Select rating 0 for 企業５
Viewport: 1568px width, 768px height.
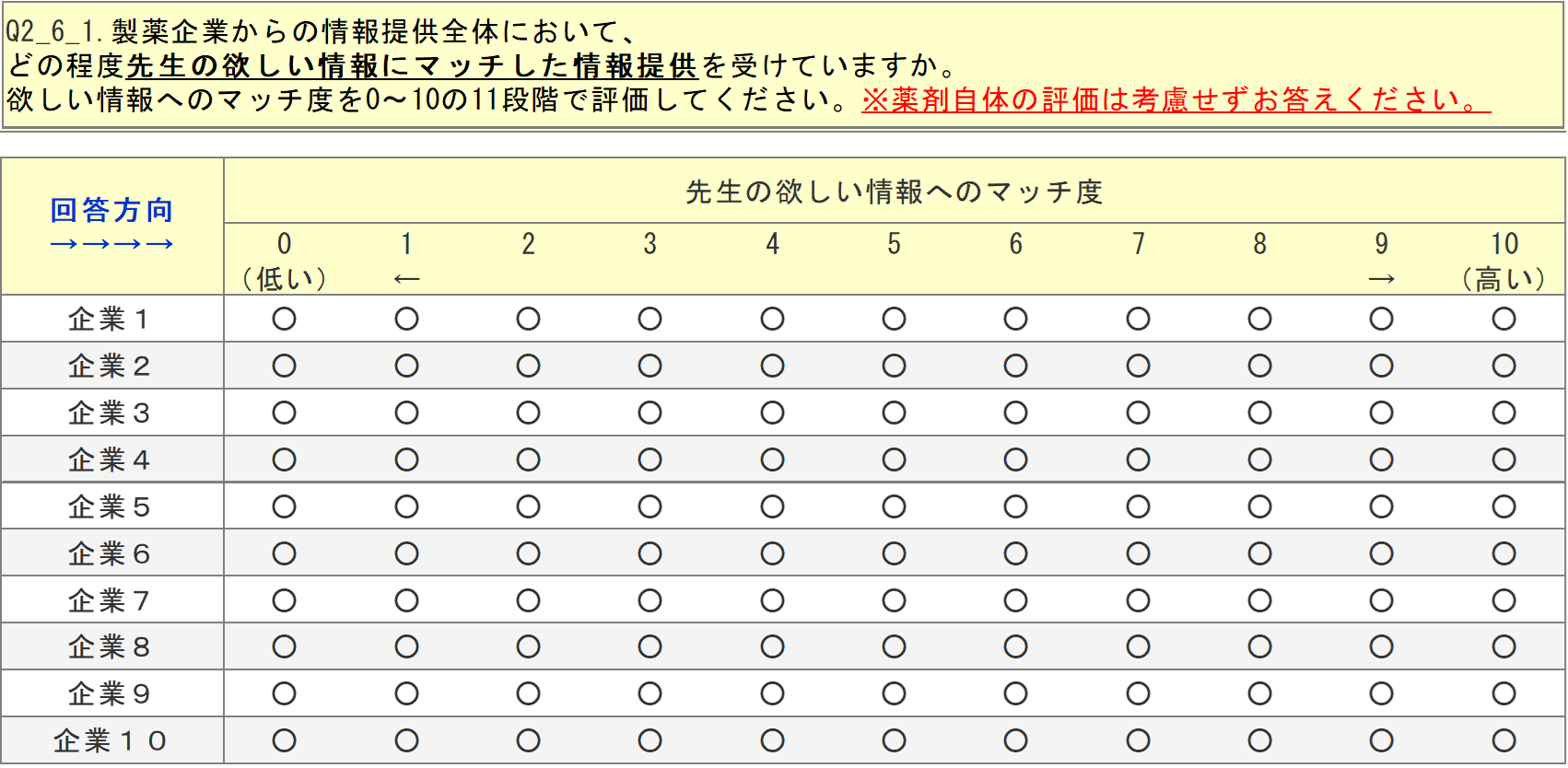[x=284, y=506]
